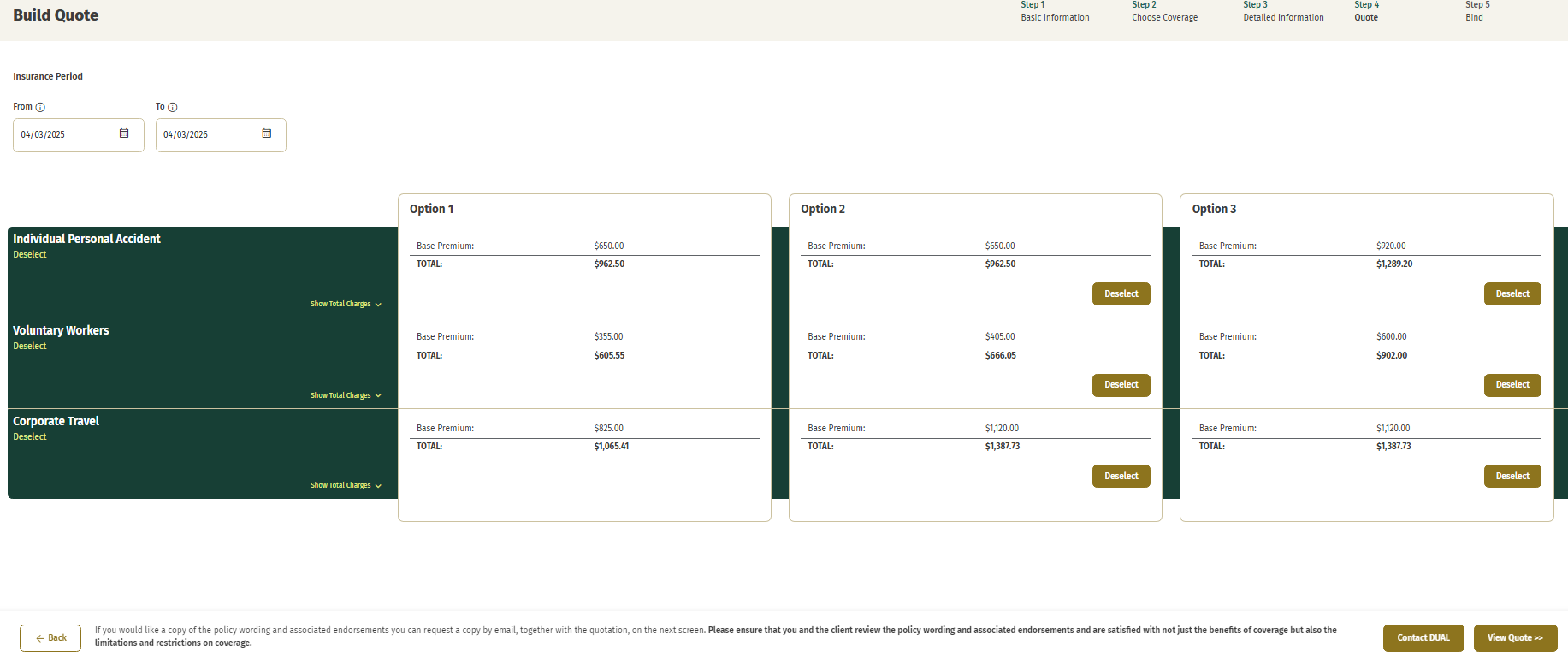Click the View Quote button

1515,638
